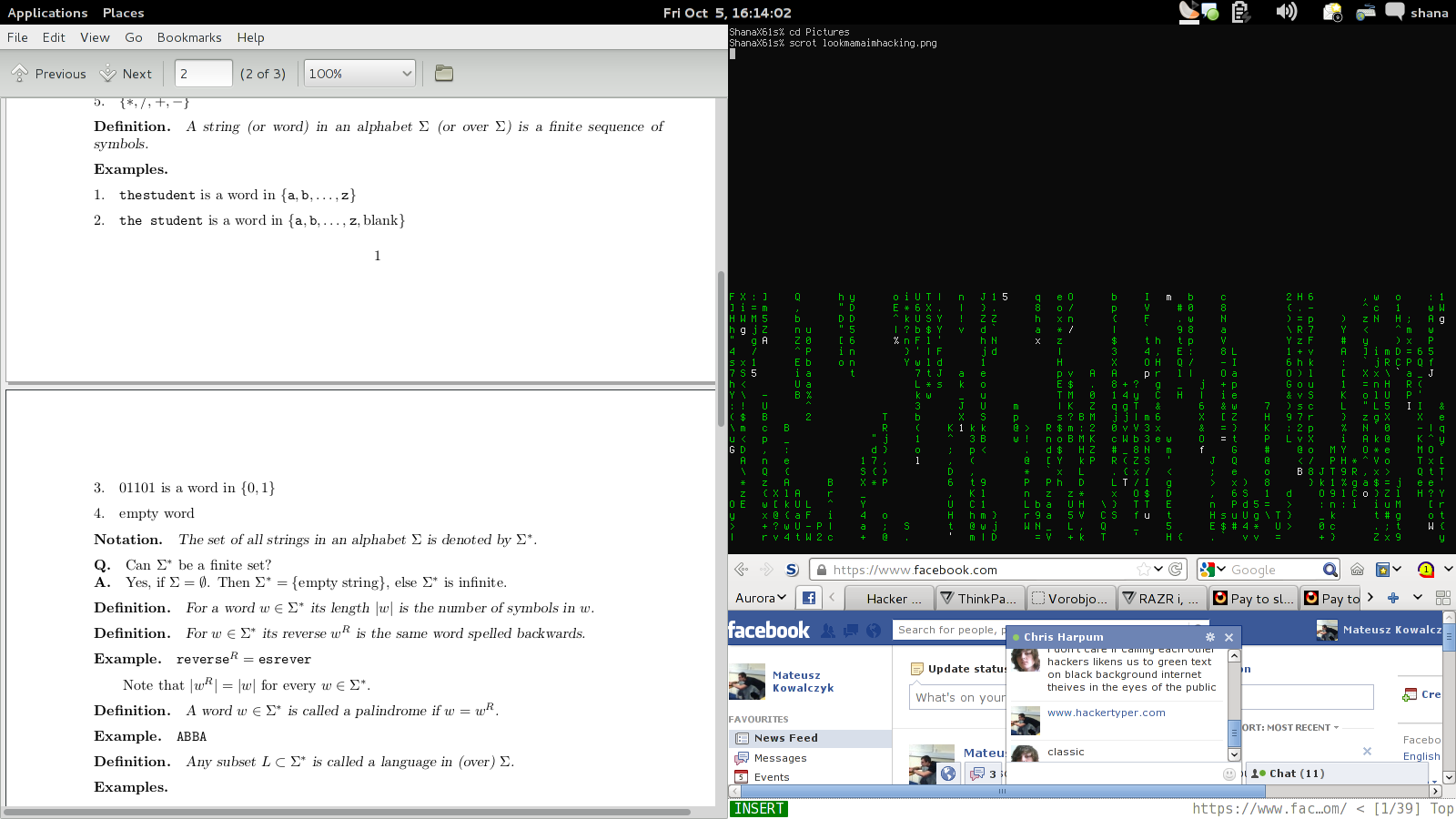Viewport: 1456px width, 819px height.
Task: Go to the Next page button
Action: click(x=126, y=74)
